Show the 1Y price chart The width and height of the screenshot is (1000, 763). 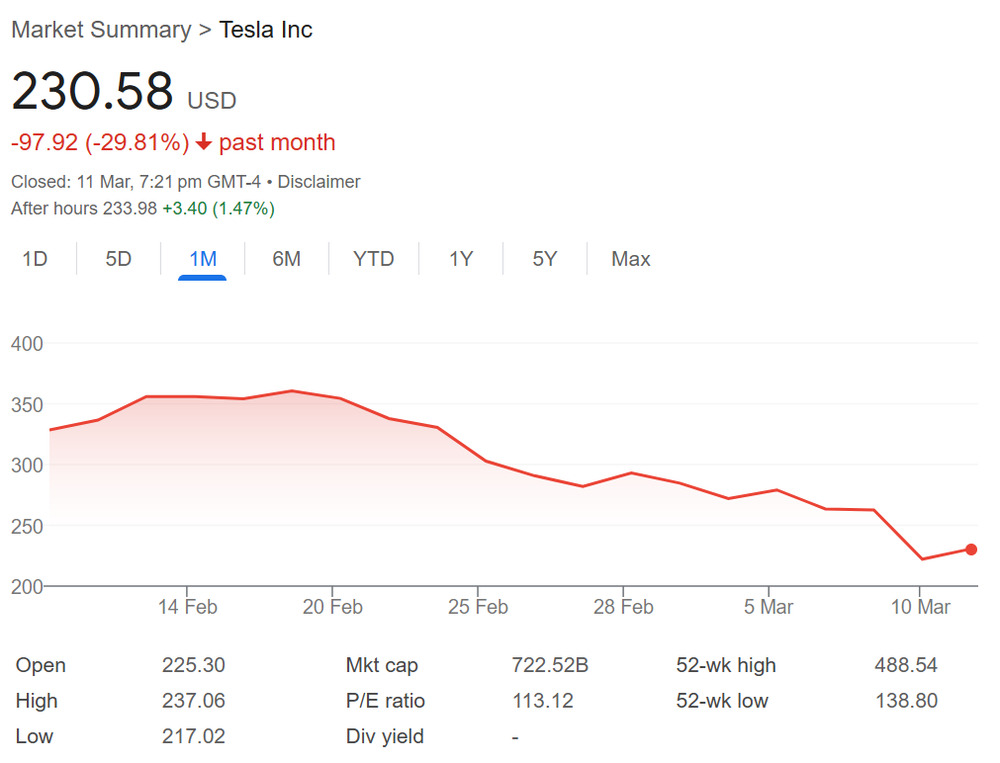(x=461, y=259)
